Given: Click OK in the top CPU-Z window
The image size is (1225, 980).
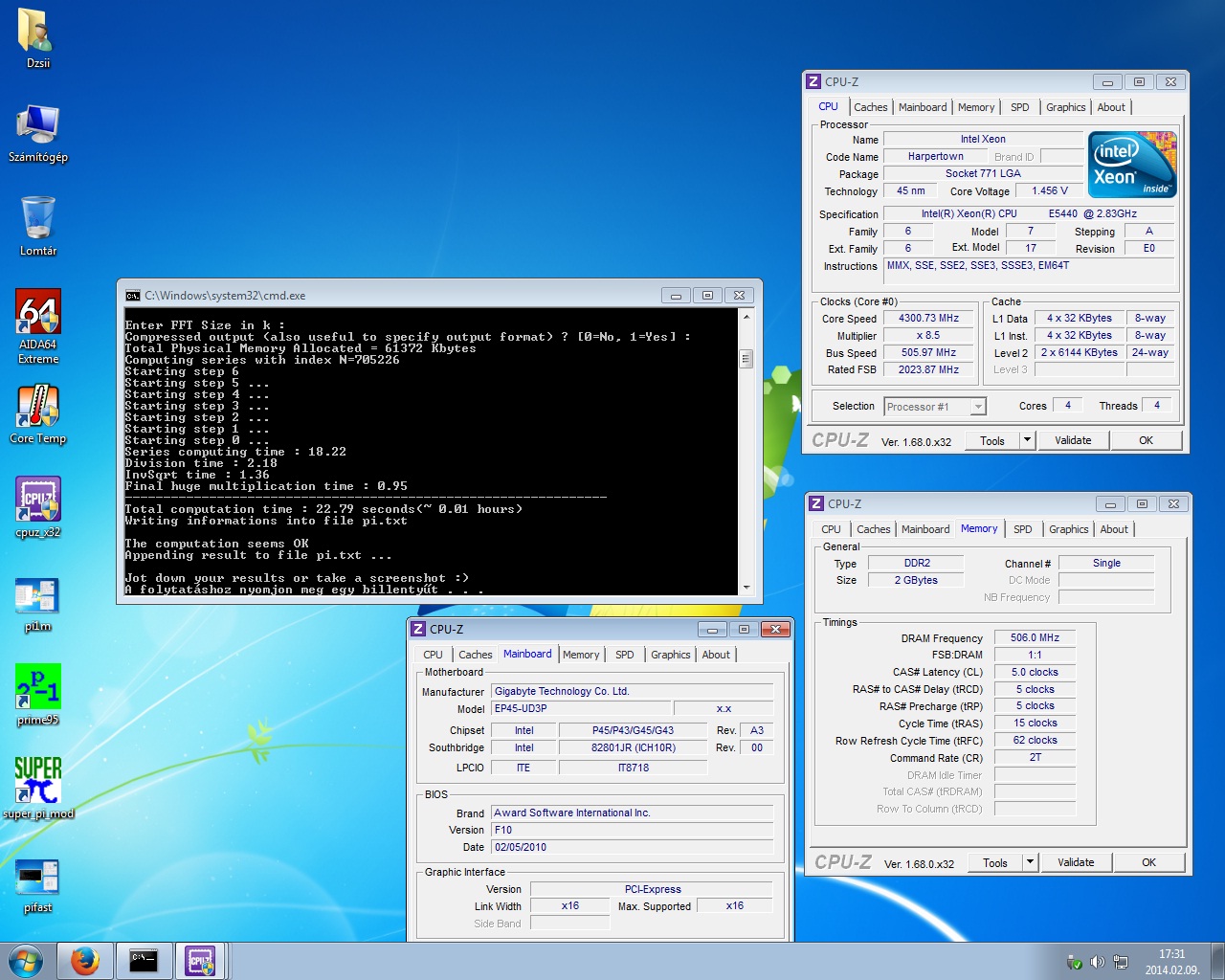Looking at the screenshot, I should [1146, 440].
